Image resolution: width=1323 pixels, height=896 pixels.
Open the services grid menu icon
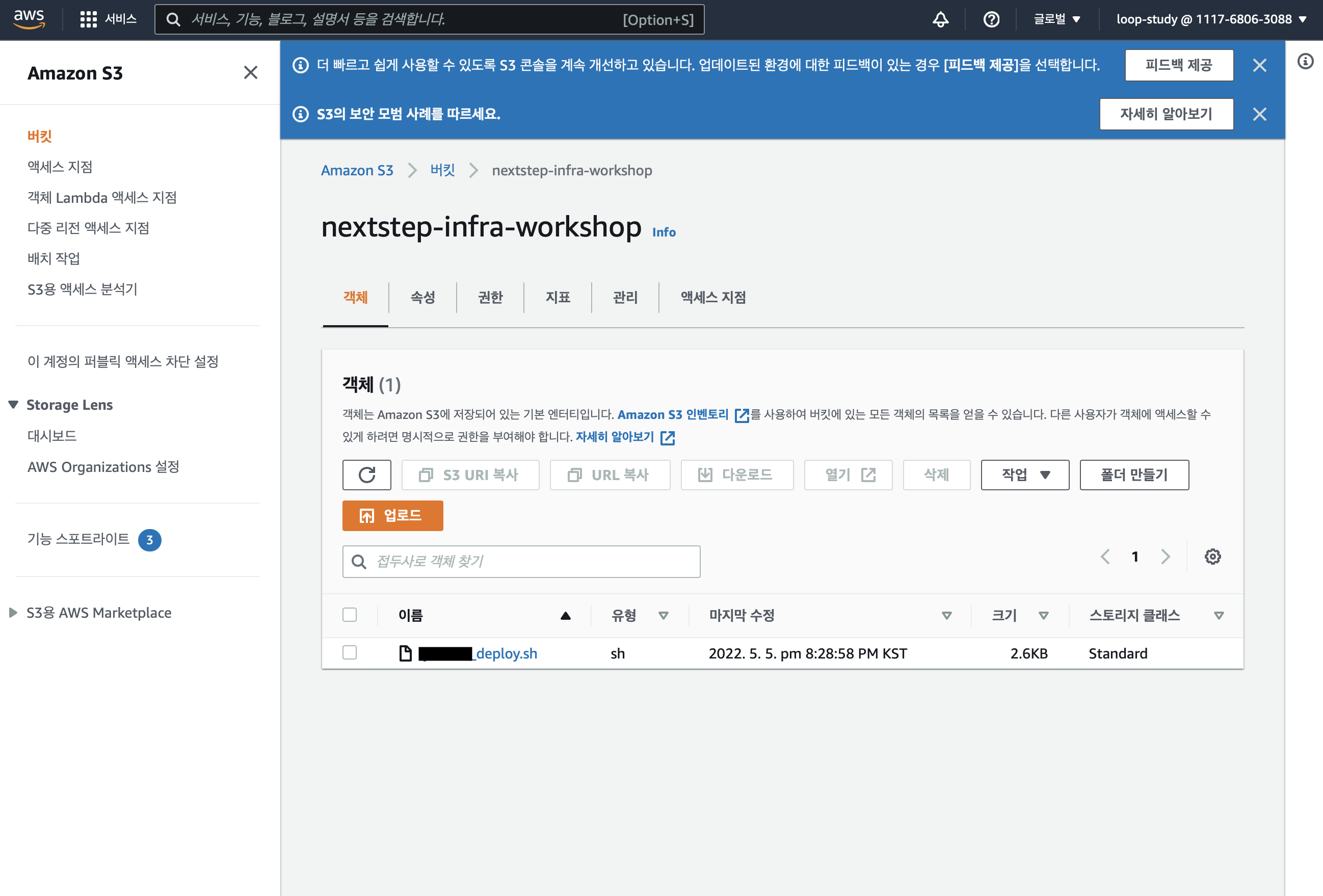88,19
